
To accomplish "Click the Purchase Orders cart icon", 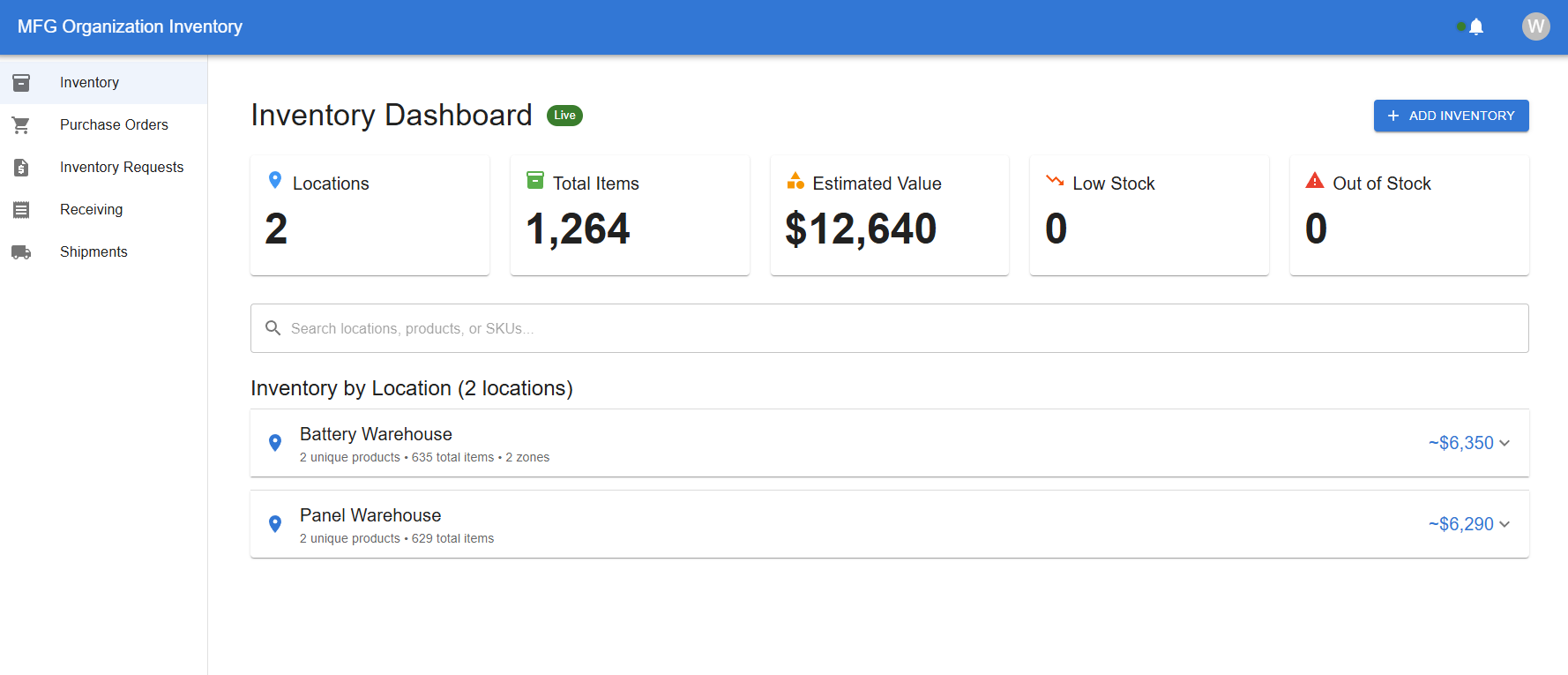I will pos(21,125).
